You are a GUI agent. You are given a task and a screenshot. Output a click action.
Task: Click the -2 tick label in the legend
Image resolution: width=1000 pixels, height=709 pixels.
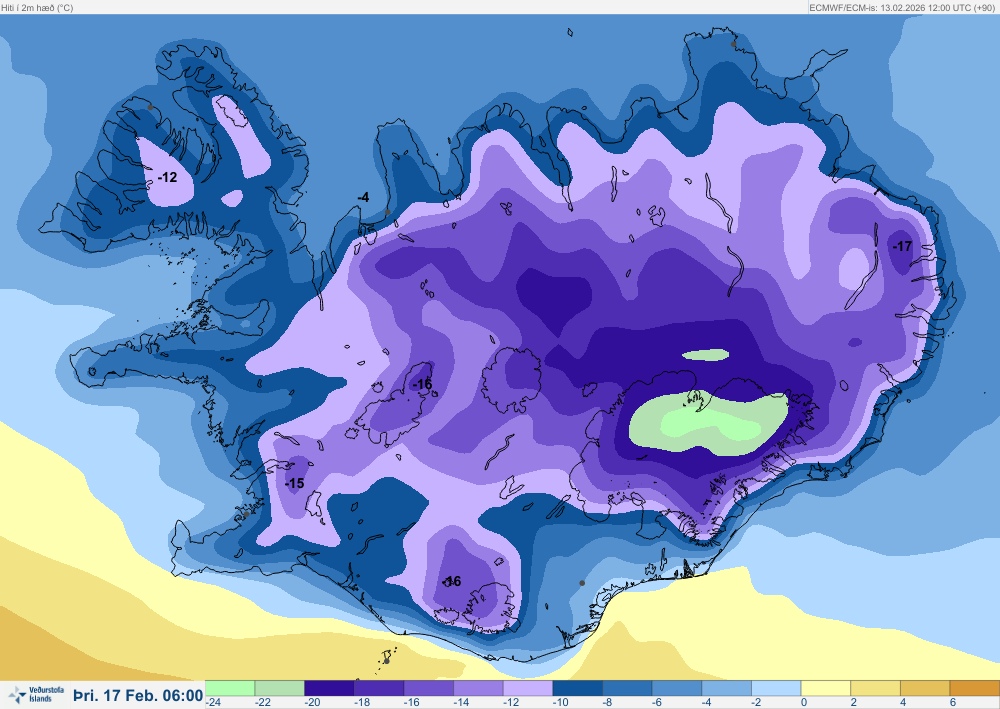pos(756,702)
